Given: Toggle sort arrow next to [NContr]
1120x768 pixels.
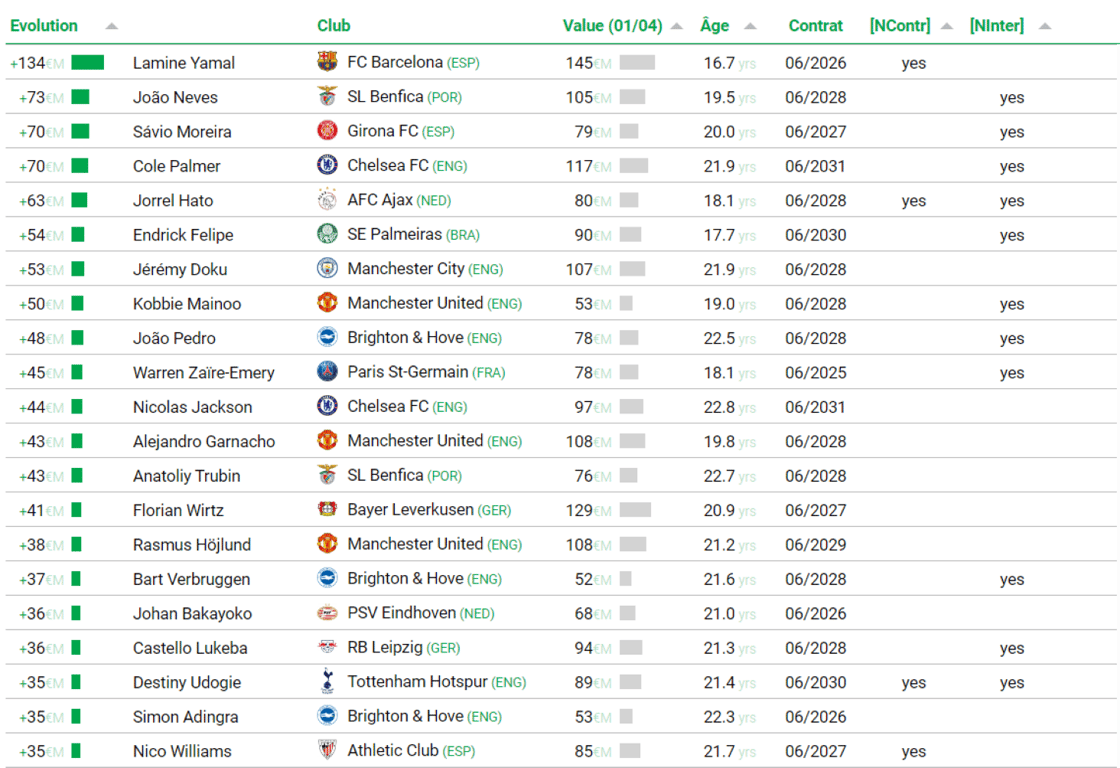Looking at the screenshot, I should [x=946, y=26].
